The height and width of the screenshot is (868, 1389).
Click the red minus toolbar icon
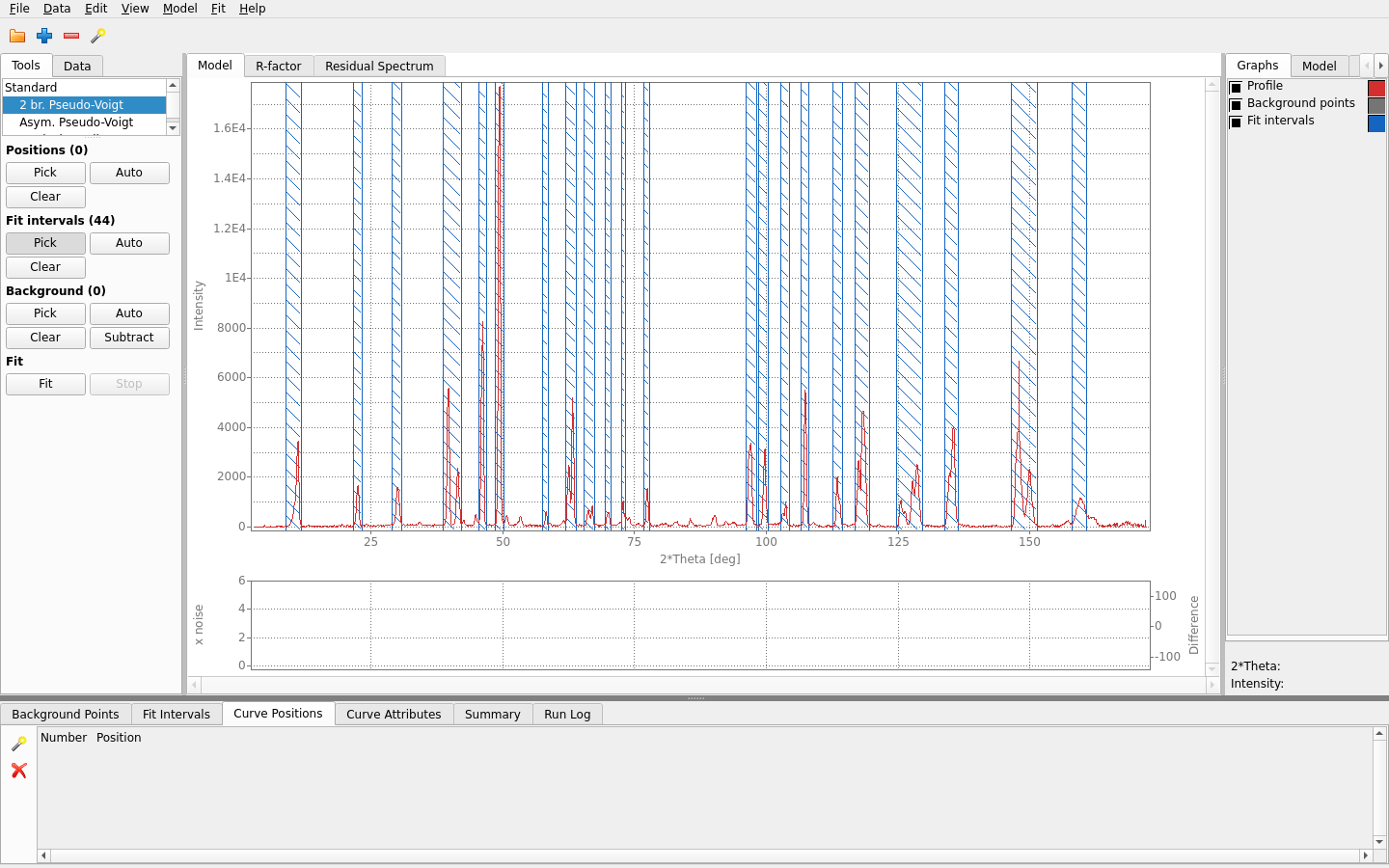point(71,36)
